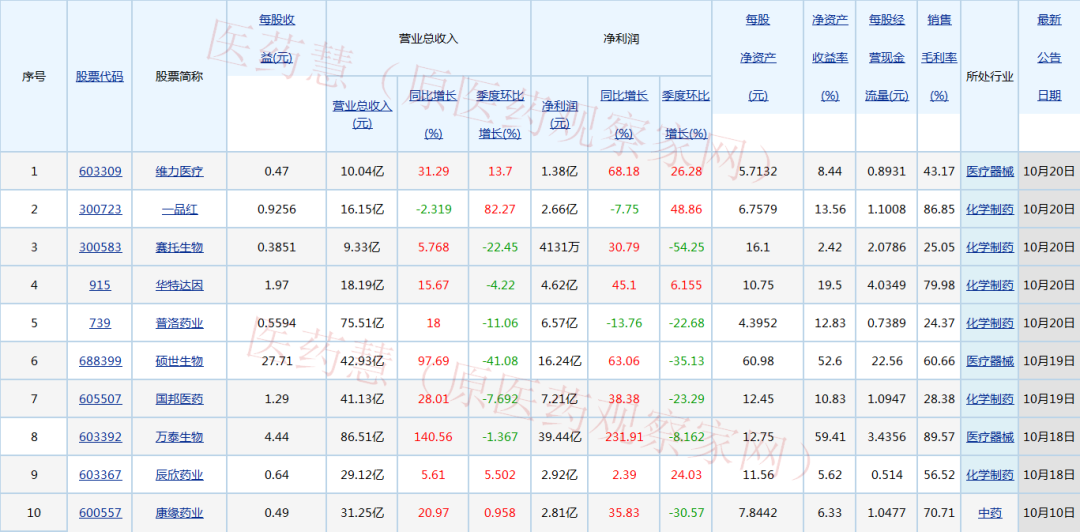1080x532 pixels.
Task: Open 一品红 stock name link
Action: pyautogui.click(x=179, y=209)
